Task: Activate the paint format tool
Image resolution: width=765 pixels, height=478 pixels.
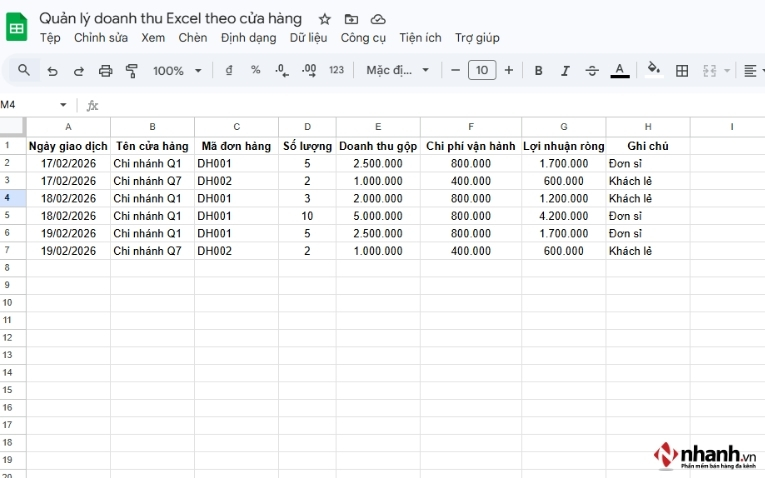Action: point(131,71)
